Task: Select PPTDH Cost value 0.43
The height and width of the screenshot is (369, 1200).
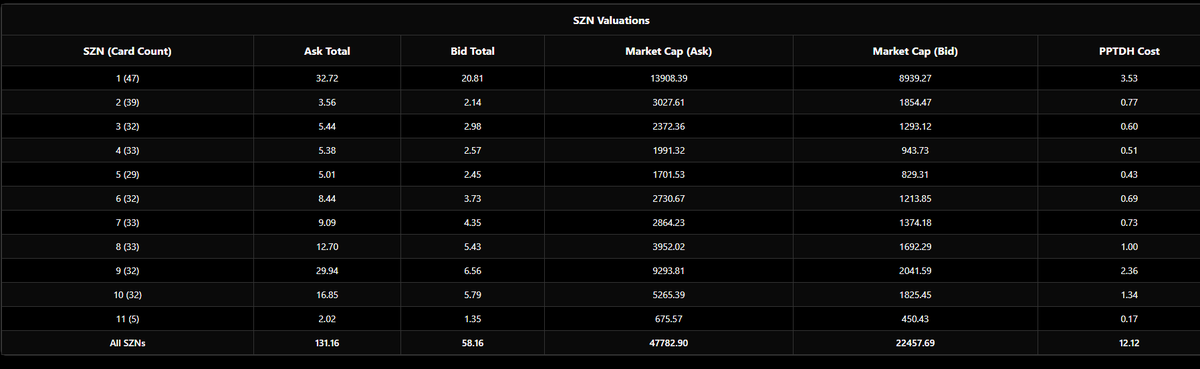Action: tap(1129, 175)
